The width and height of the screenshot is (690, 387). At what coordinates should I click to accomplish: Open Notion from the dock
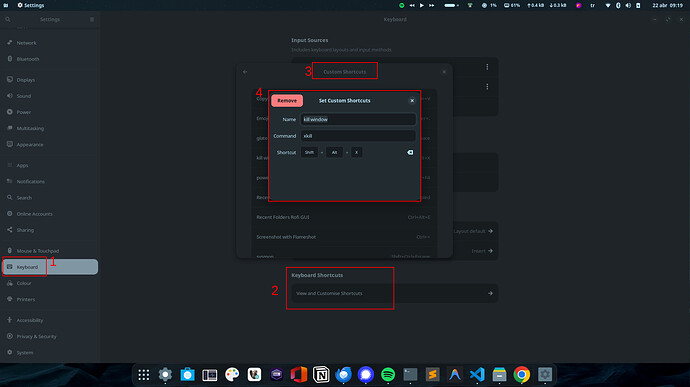point(321,375)
